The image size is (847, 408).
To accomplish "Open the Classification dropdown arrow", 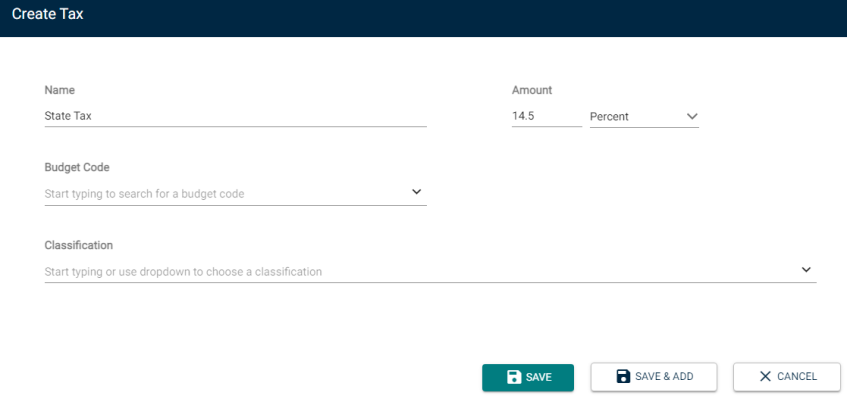I will (806, 270).
